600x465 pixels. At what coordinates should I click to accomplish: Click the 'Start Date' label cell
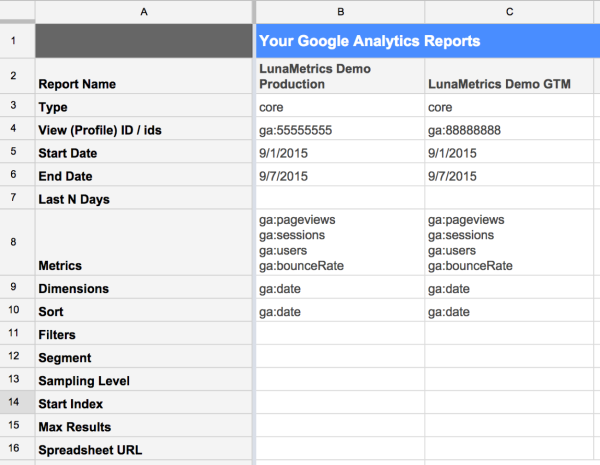[143, 152]
